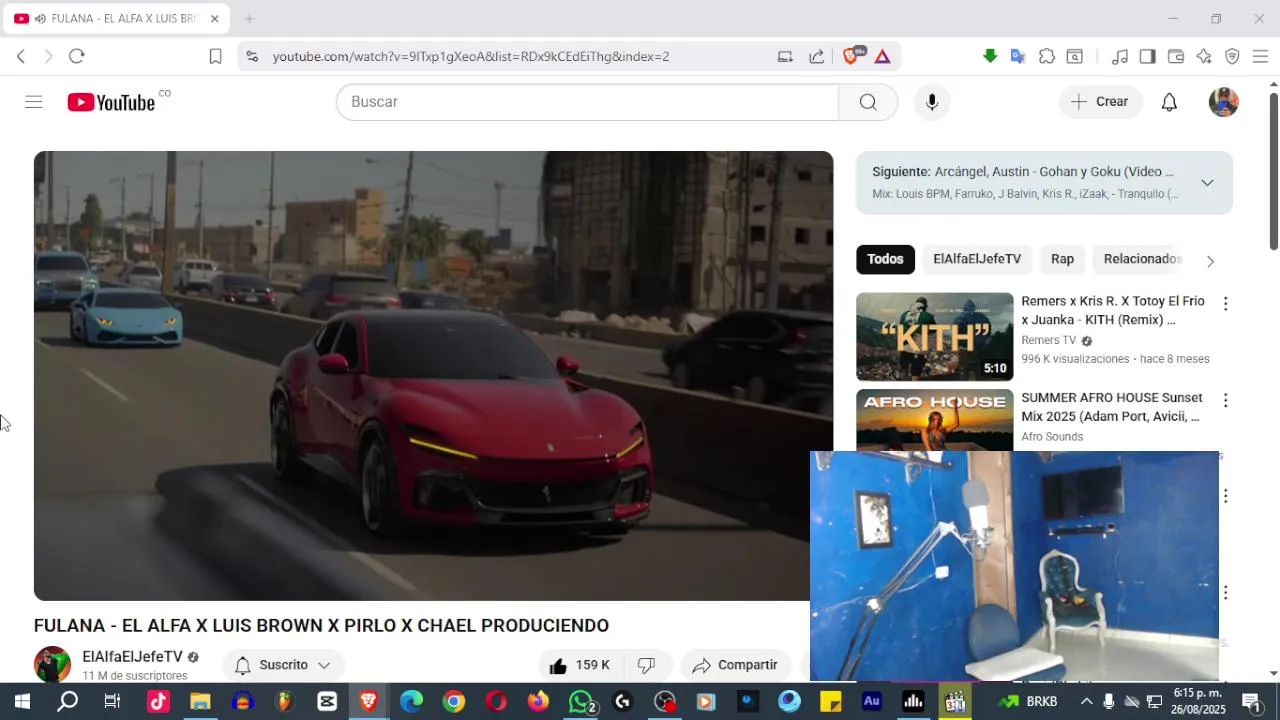Open the Suscrito notification dropdown
This screenshot has width=1280, height=720.
point(283,665)
